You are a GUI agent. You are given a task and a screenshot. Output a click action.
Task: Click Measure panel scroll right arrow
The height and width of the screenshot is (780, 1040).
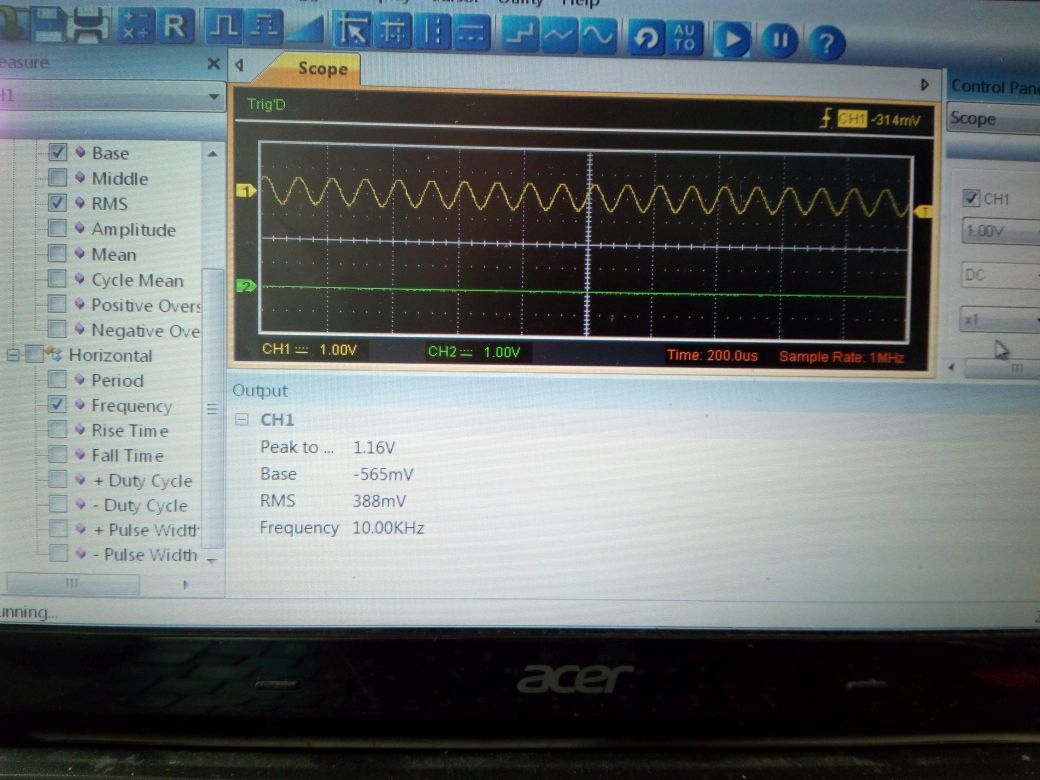tap(186, 584)
